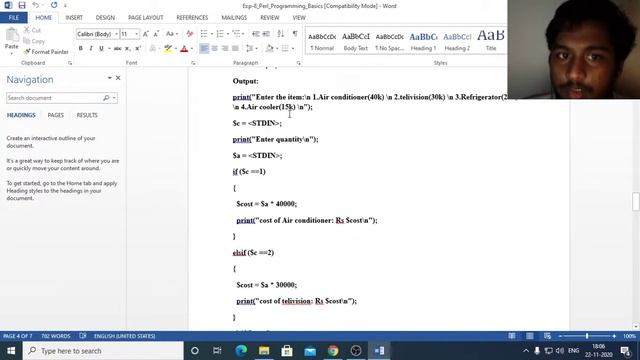The width and height of the screenshot is (640, 360).
Task: Increase paragraph indent
Action: (266, 34)
